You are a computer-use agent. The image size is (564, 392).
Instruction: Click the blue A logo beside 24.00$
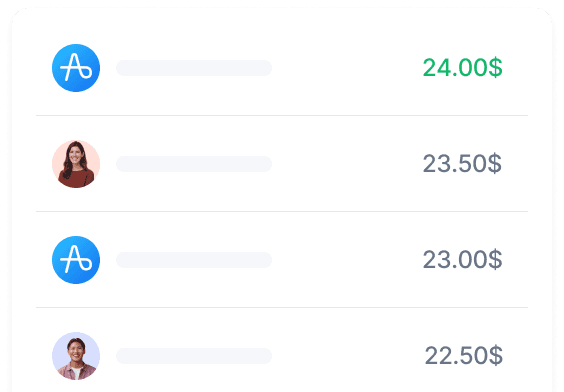point(76,68)
